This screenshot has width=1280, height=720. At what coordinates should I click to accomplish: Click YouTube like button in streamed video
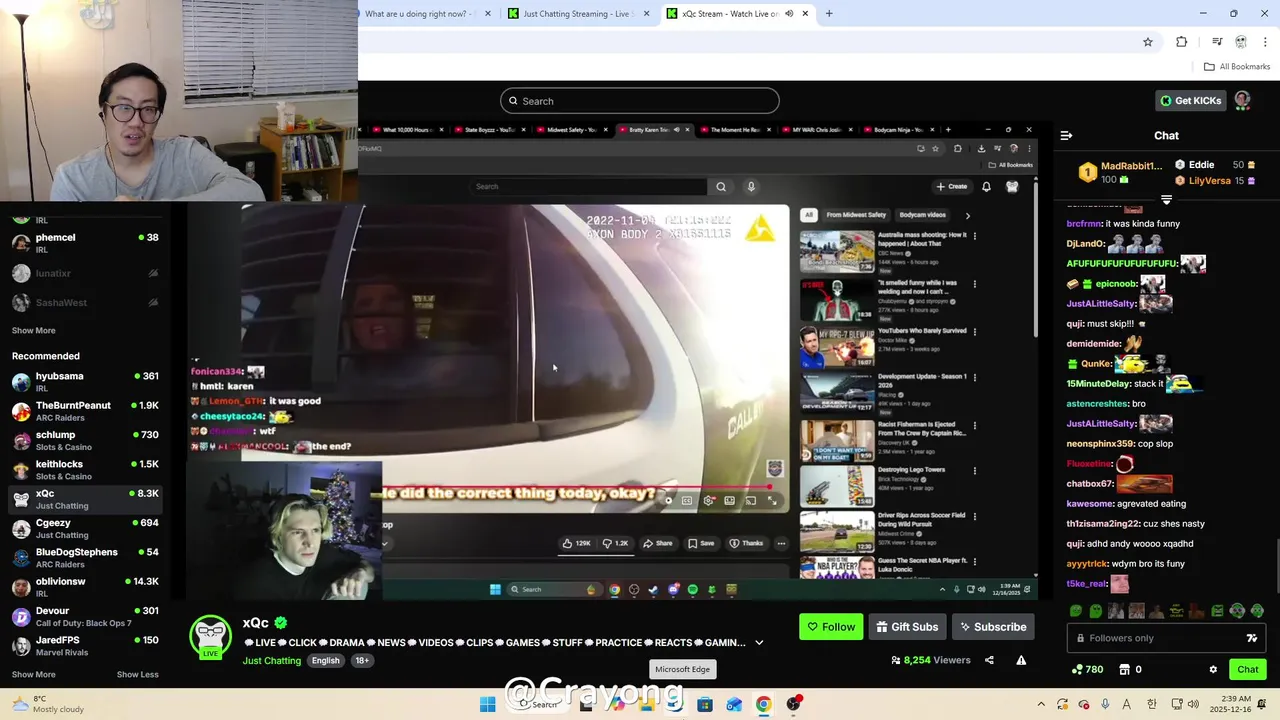(575, 543)
